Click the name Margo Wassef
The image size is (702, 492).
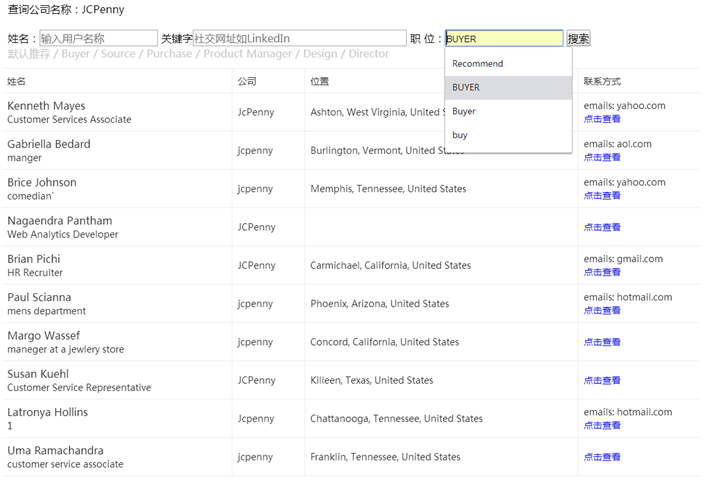point(43,335)
